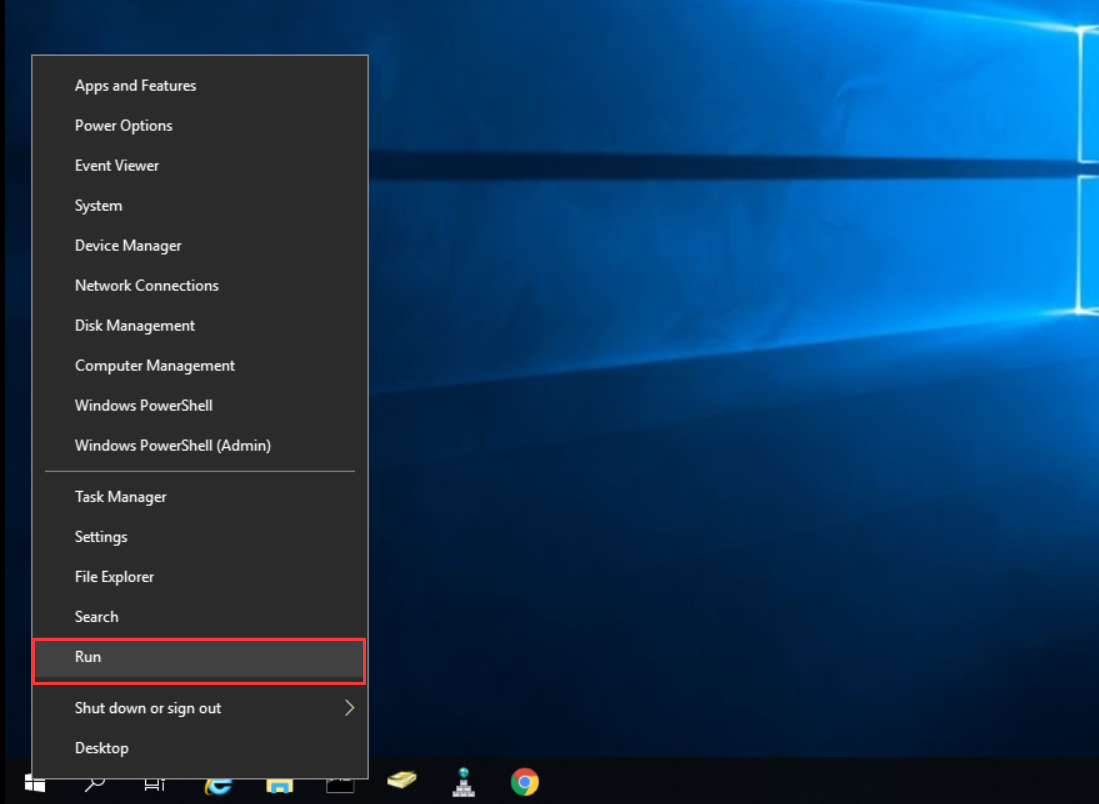The image size is (1099, 804).
Task: Open the Store icon in taskbar
Action: (x=280, y=784)
